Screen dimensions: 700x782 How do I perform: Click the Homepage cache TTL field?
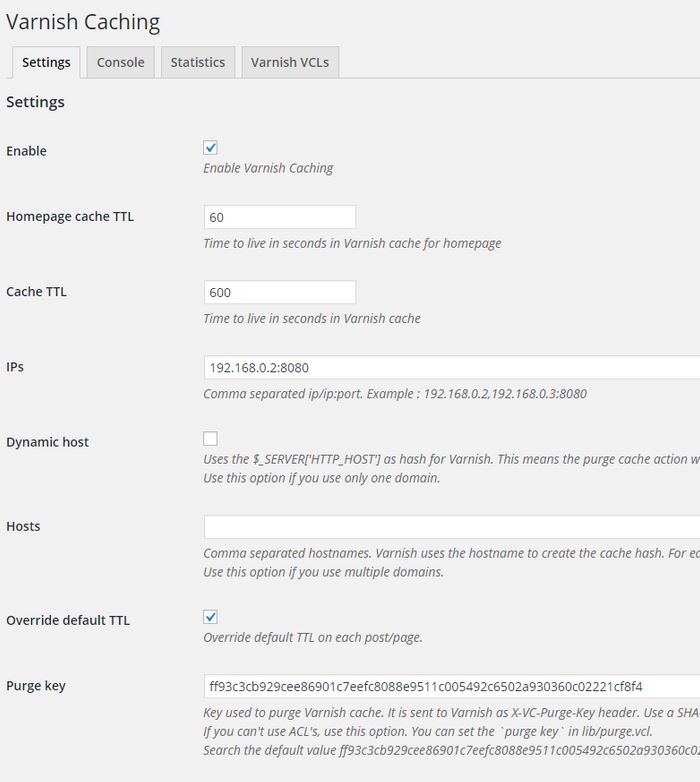click(x=280, y=217)
